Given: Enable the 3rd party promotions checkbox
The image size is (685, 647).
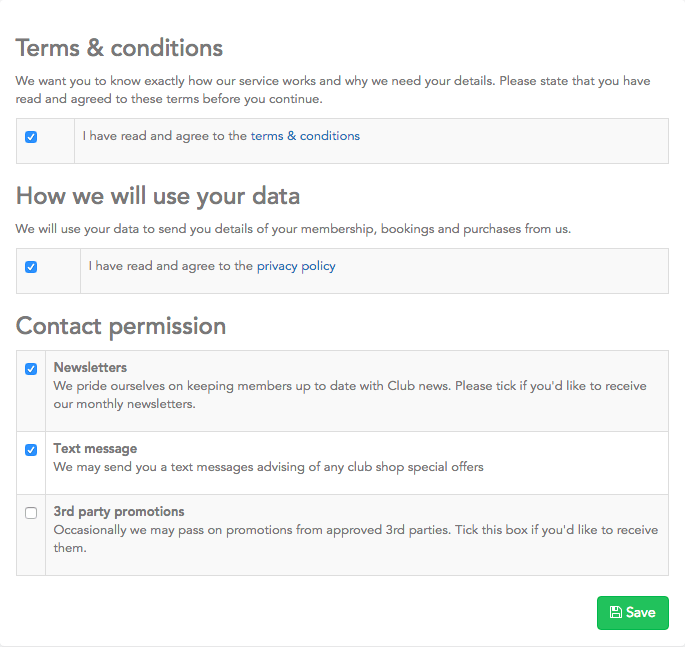Looking at the screenshot, I should pos(31,513).
